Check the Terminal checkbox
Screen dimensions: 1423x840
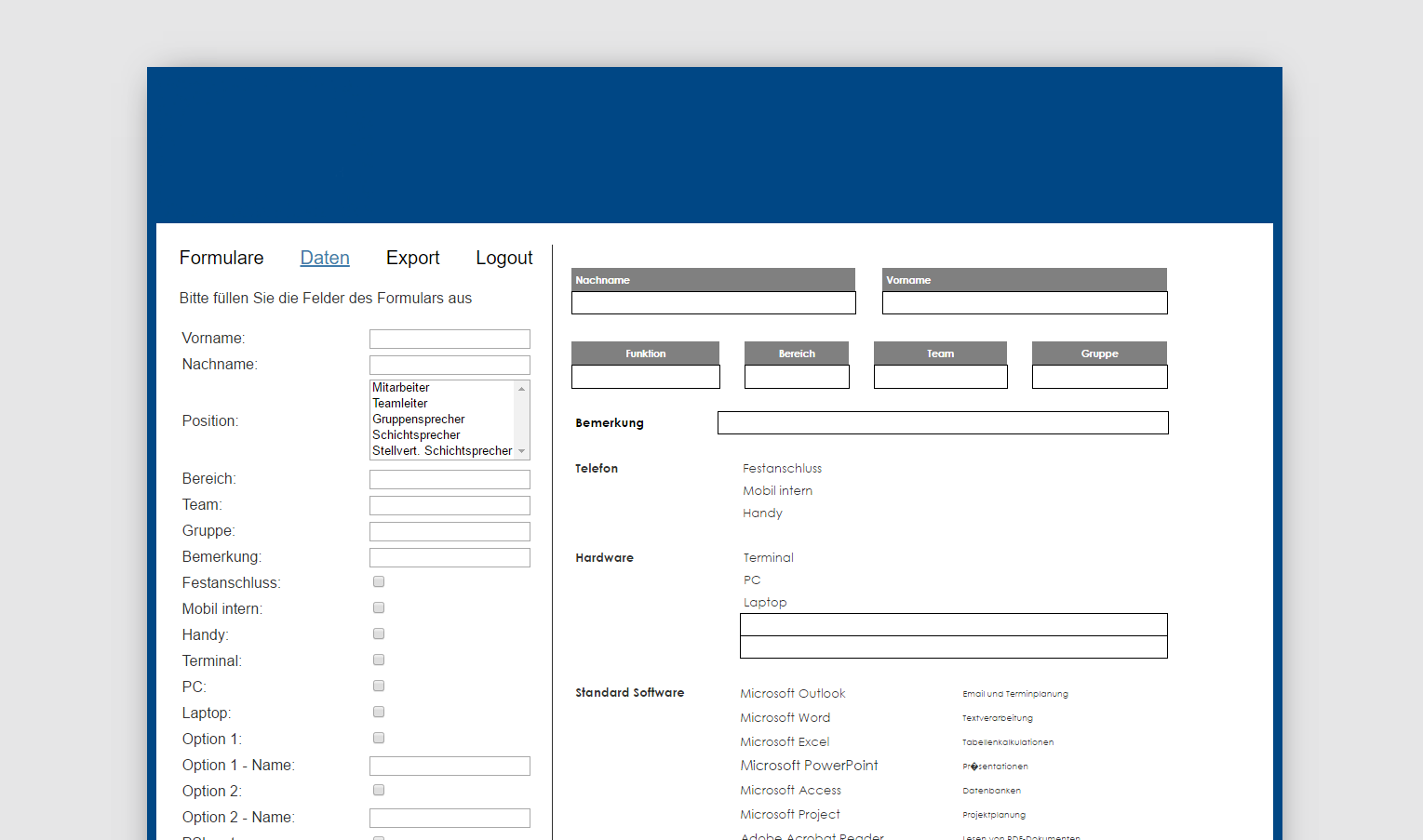(379, 660)
